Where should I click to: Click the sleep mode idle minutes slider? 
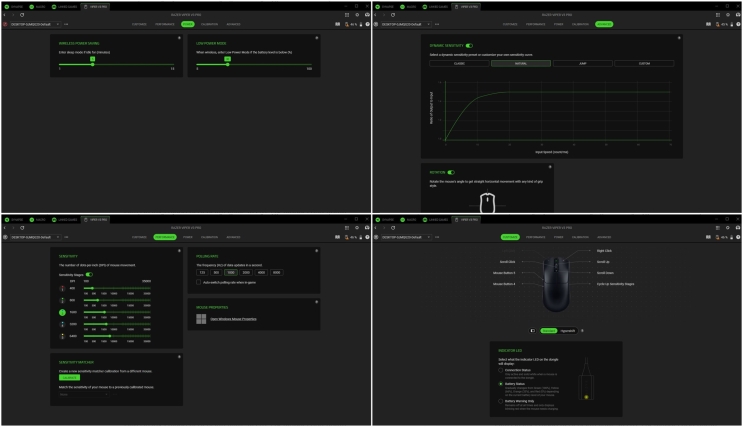(117, 64)
